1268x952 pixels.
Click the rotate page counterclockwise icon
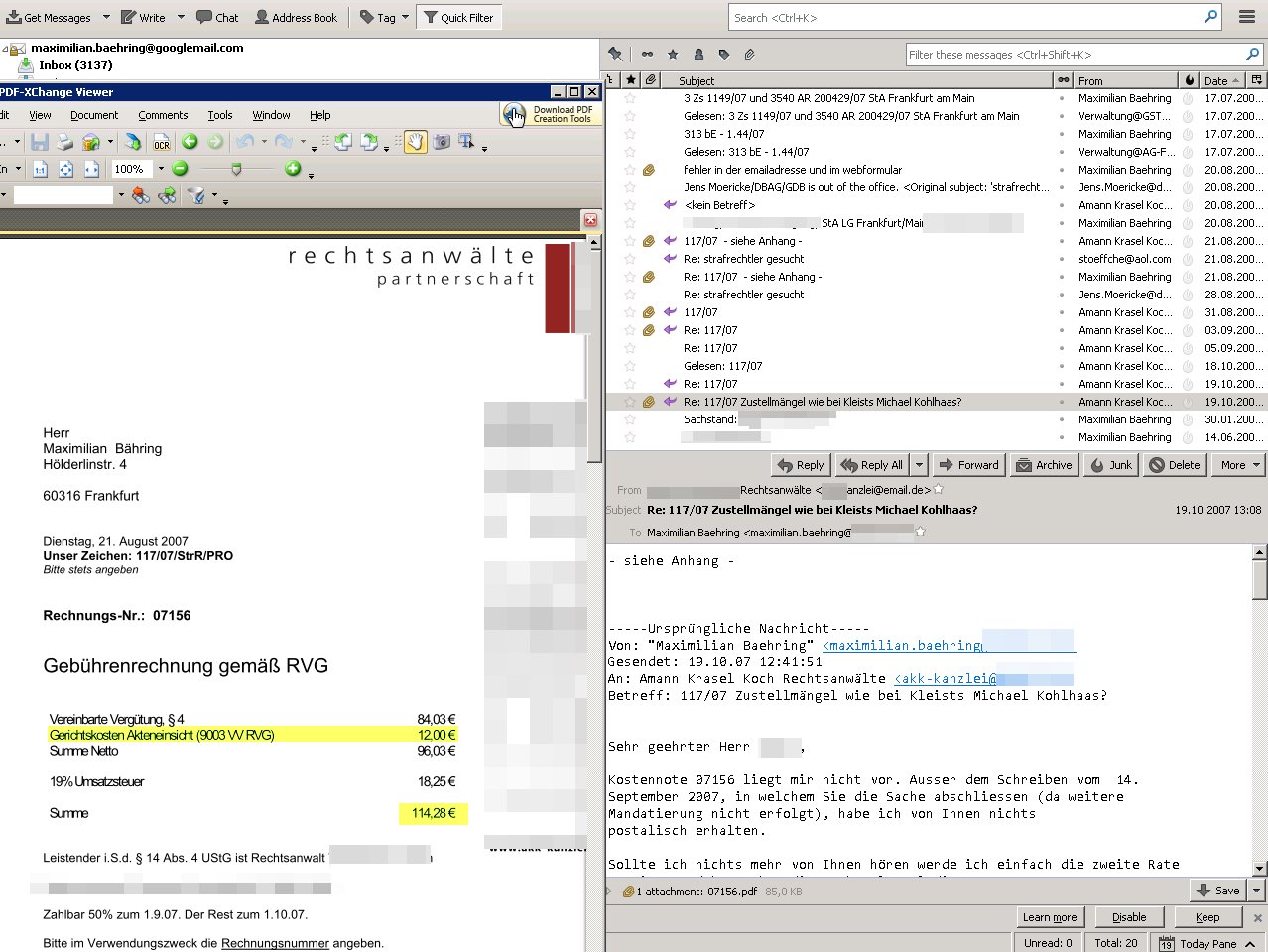pos(343,143)
